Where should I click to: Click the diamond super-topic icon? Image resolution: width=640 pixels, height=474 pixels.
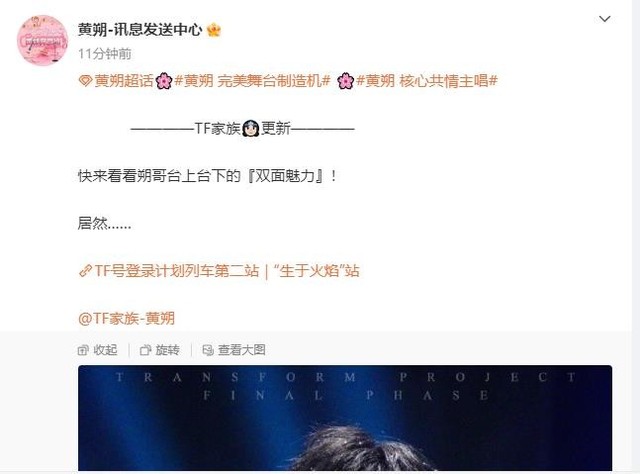coord(85,81)
